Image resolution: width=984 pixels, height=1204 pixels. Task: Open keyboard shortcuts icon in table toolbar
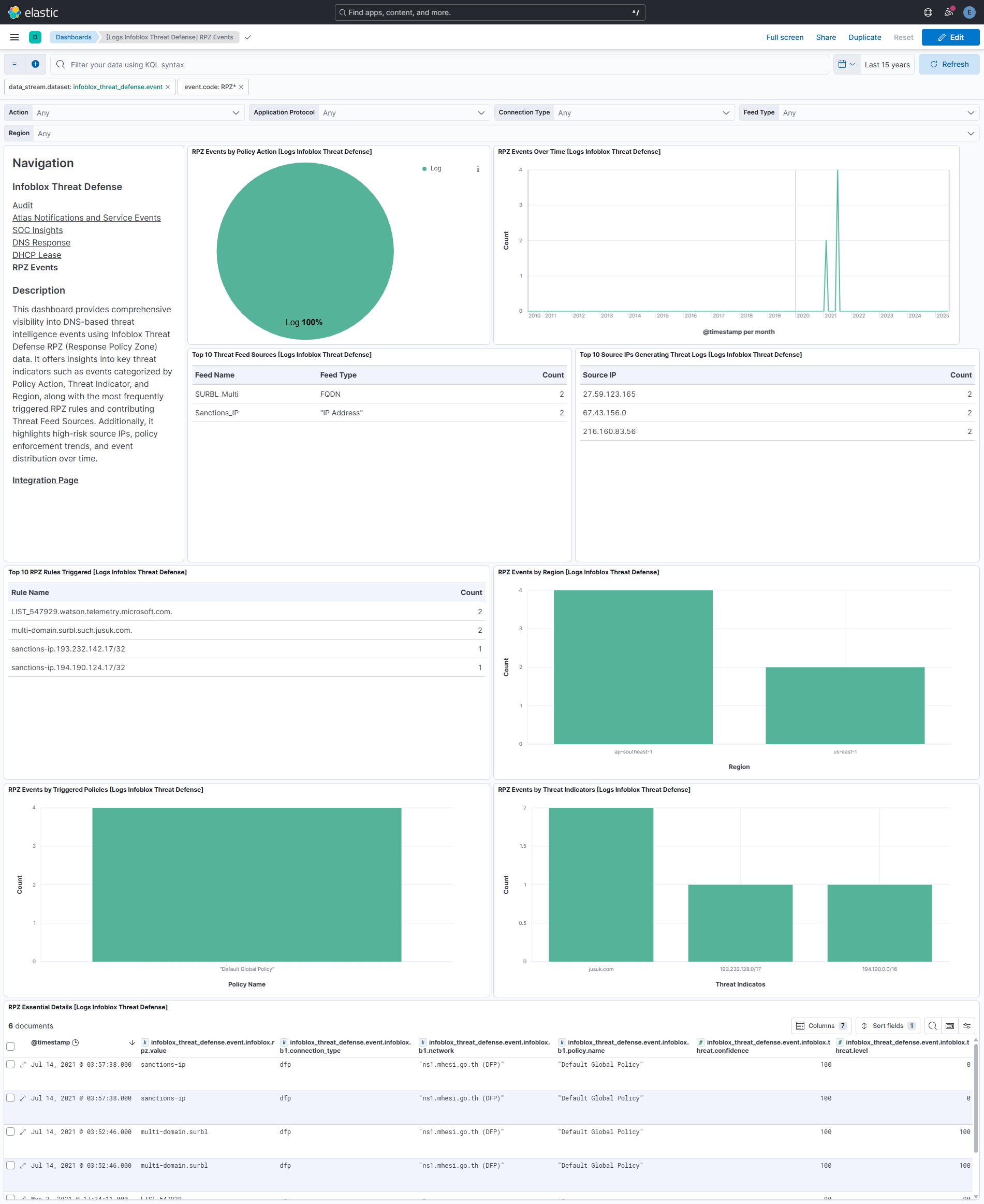tap(950, 1025)
